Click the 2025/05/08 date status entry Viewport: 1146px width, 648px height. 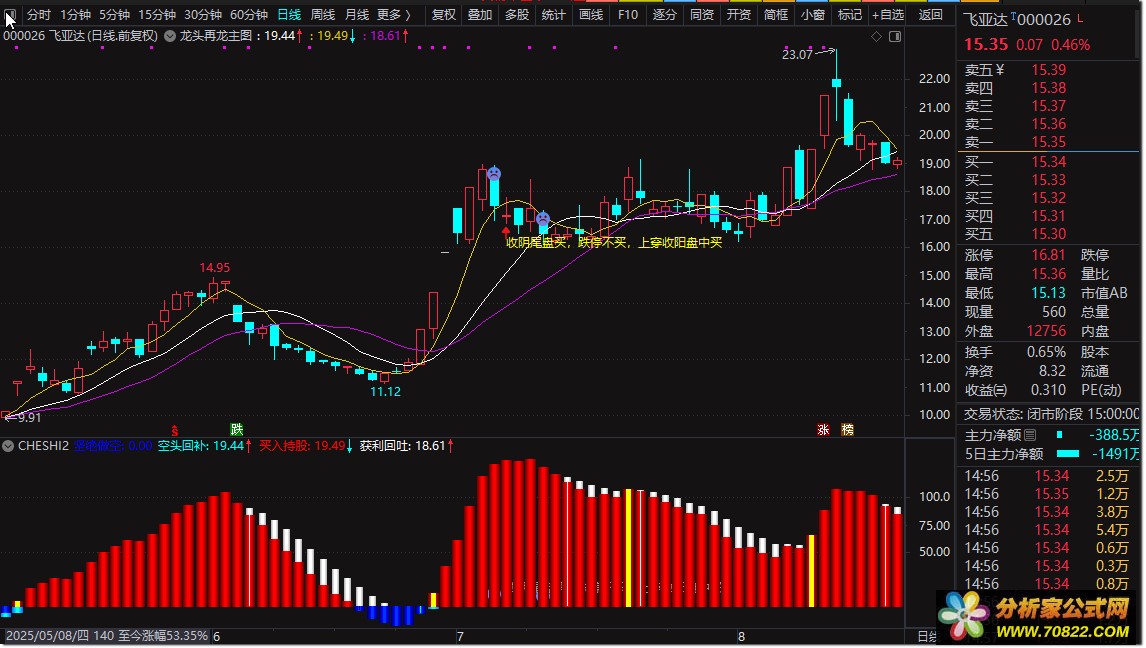coord(107,636)
